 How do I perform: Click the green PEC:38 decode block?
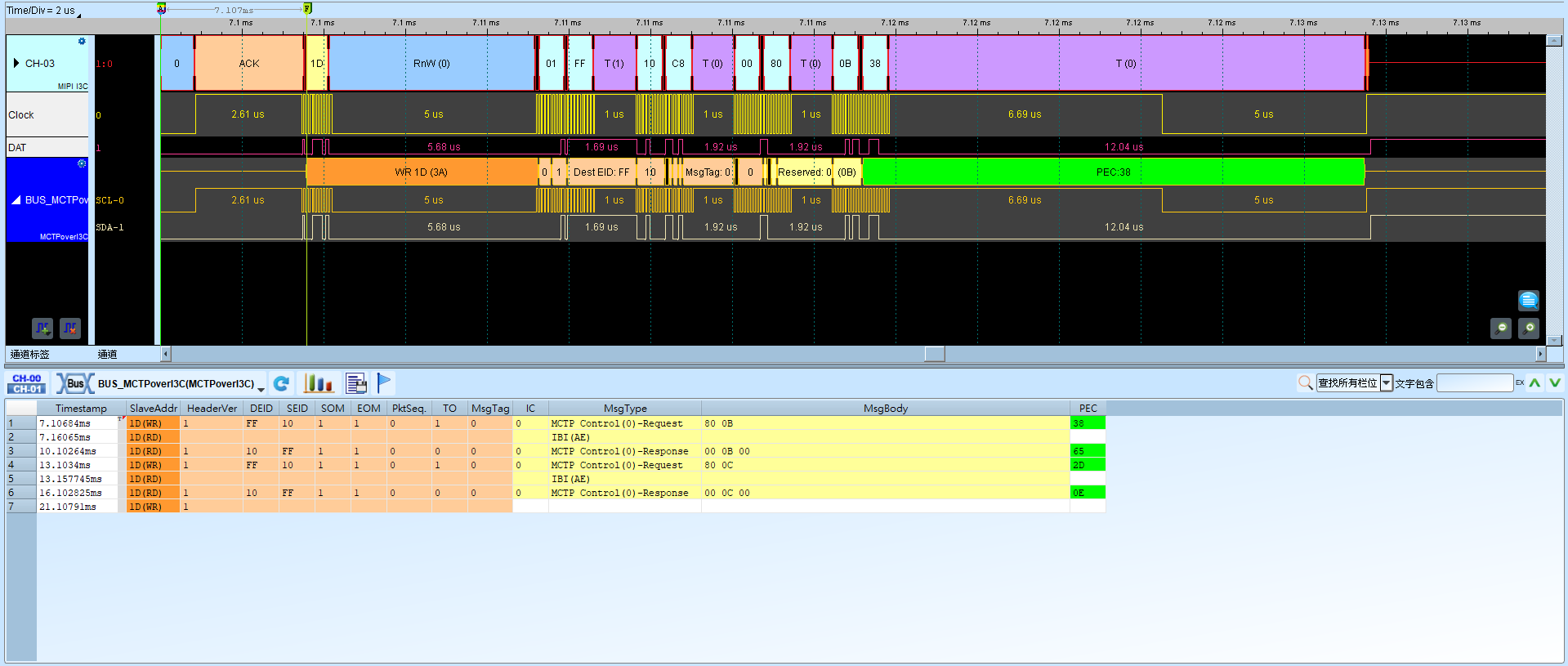(1114, 172)
